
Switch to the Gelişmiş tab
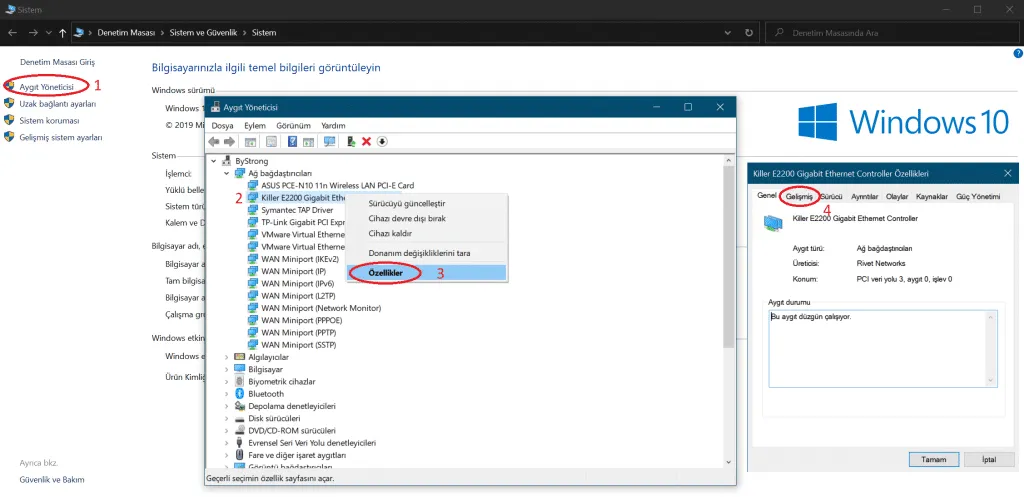(x=799, y=197)
